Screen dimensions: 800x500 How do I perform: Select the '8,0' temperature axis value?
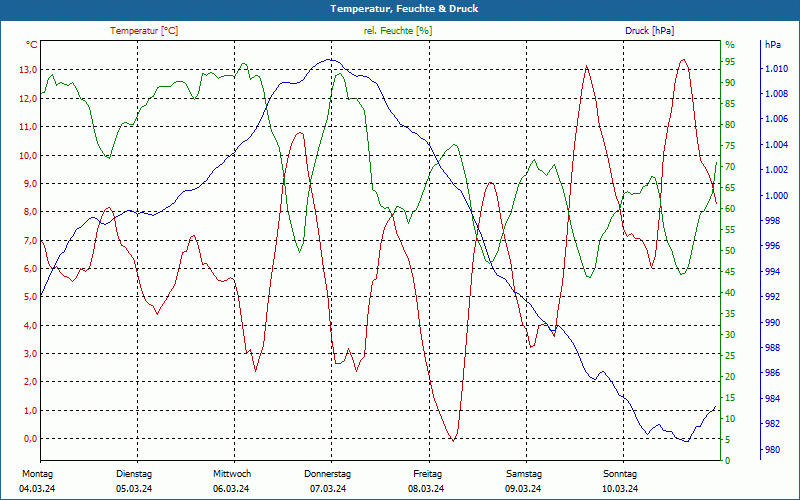30,212
